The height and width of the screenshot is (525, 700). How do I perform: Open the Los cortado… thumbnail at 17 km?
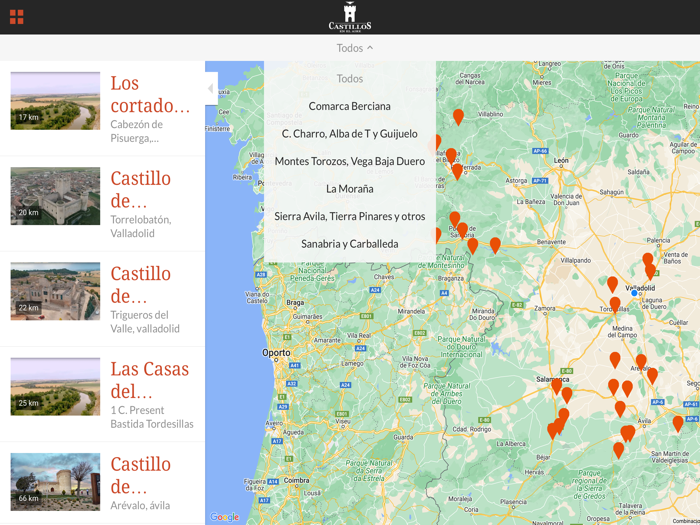coord(55,101)
